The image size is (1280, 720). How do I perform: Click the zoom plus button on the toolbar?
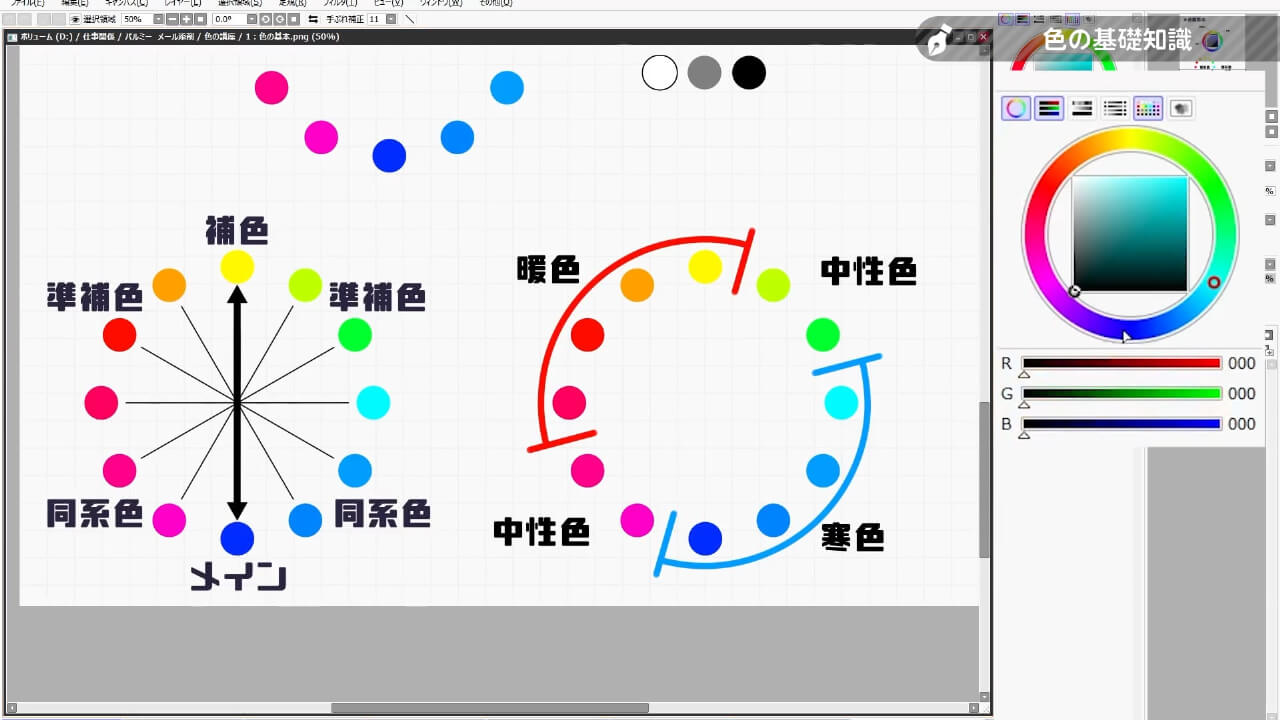[187, 18]
